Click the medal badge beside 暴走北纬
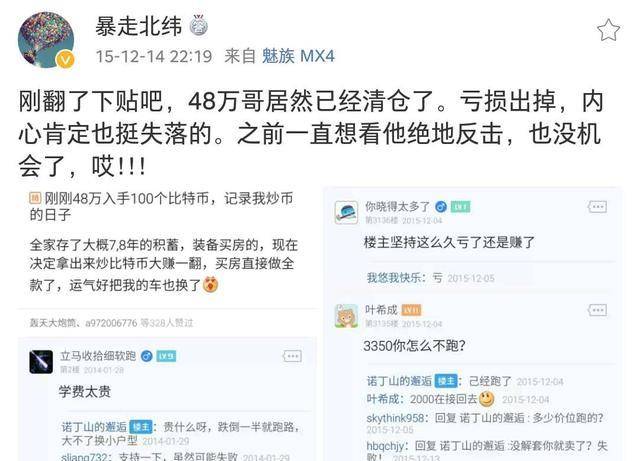640x461 pixels. pos(199,25)
